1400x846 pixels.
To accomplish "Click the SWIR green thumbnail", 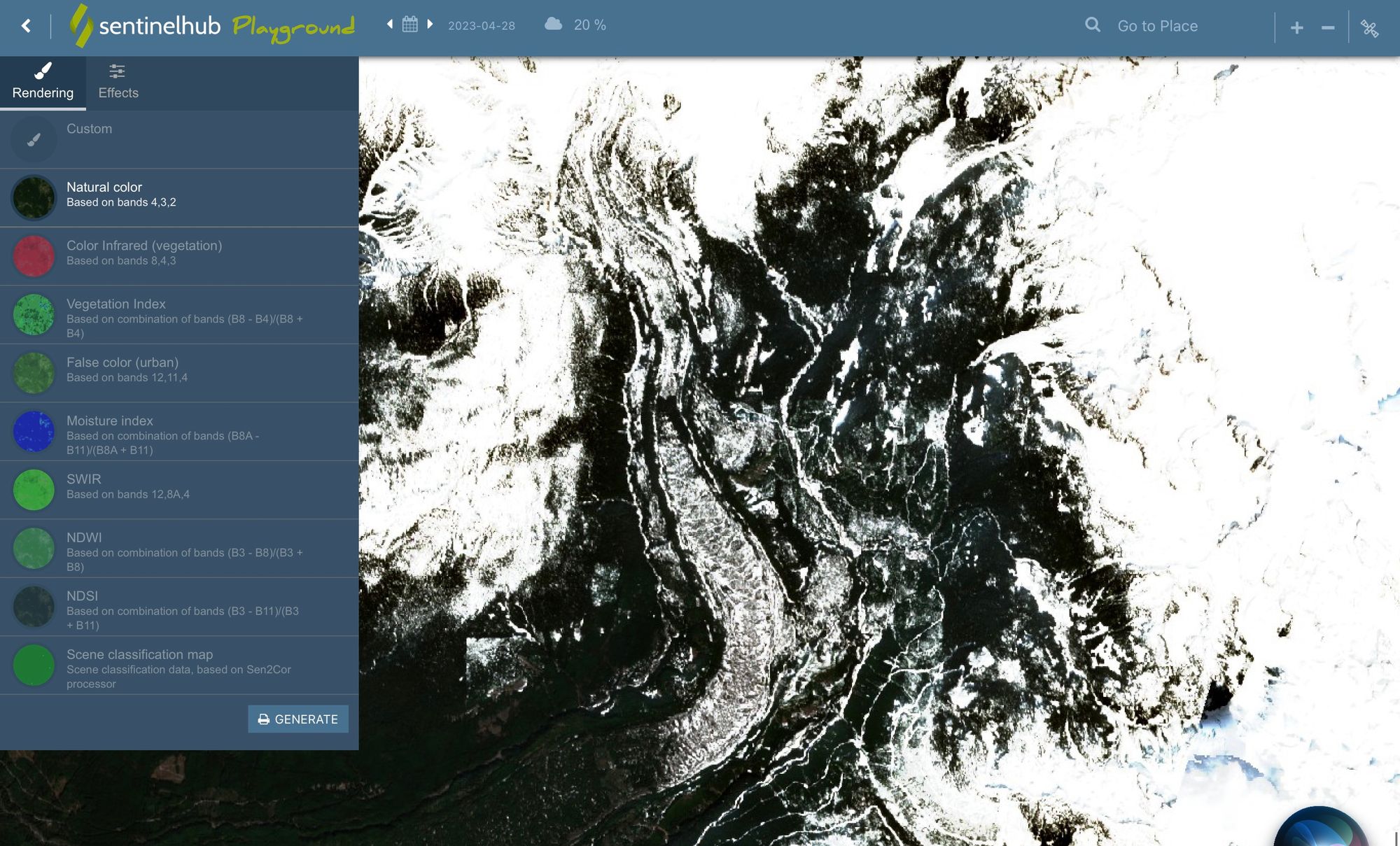I will [34, 489].
